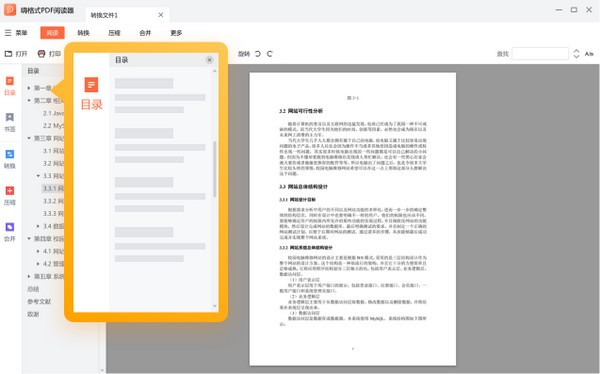
Task: Switch to the 转换 ribbon tab
Action: point(83,33)
